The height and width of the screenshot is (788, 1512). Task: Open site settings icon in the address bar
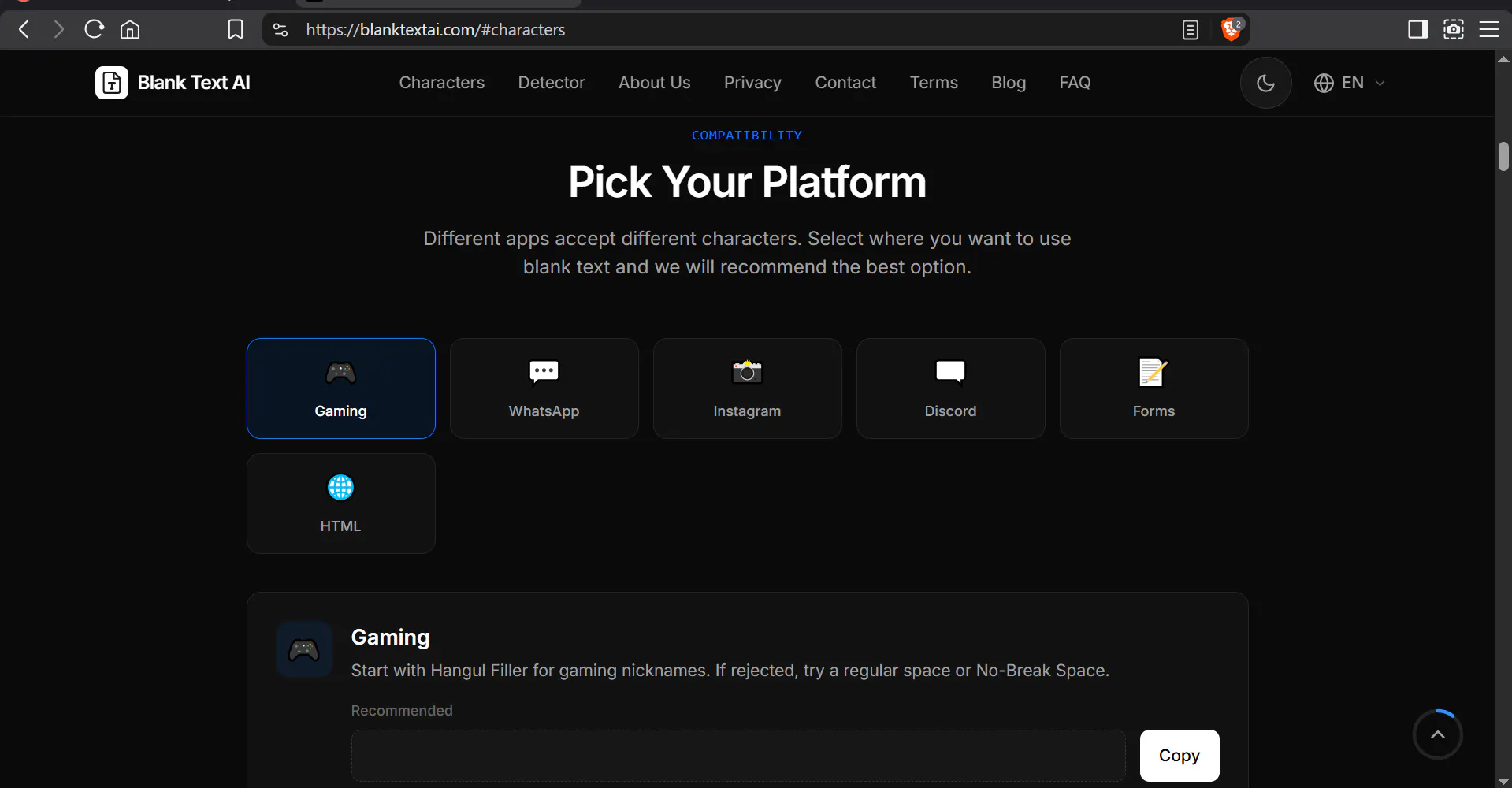[x=280, y=30]
